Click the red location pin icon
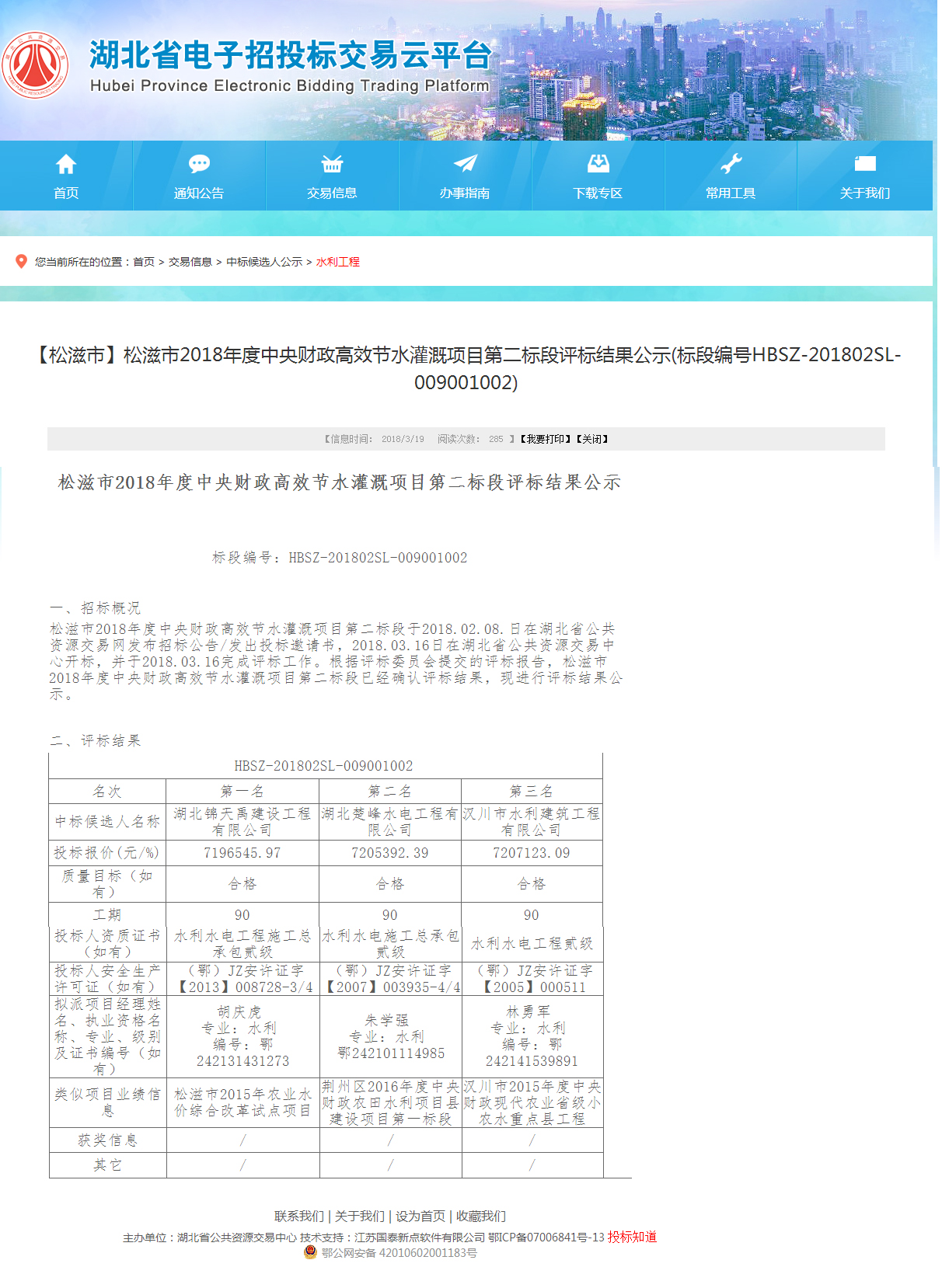The width and height of the screenshot is (942, 1288). pos(21,262)
